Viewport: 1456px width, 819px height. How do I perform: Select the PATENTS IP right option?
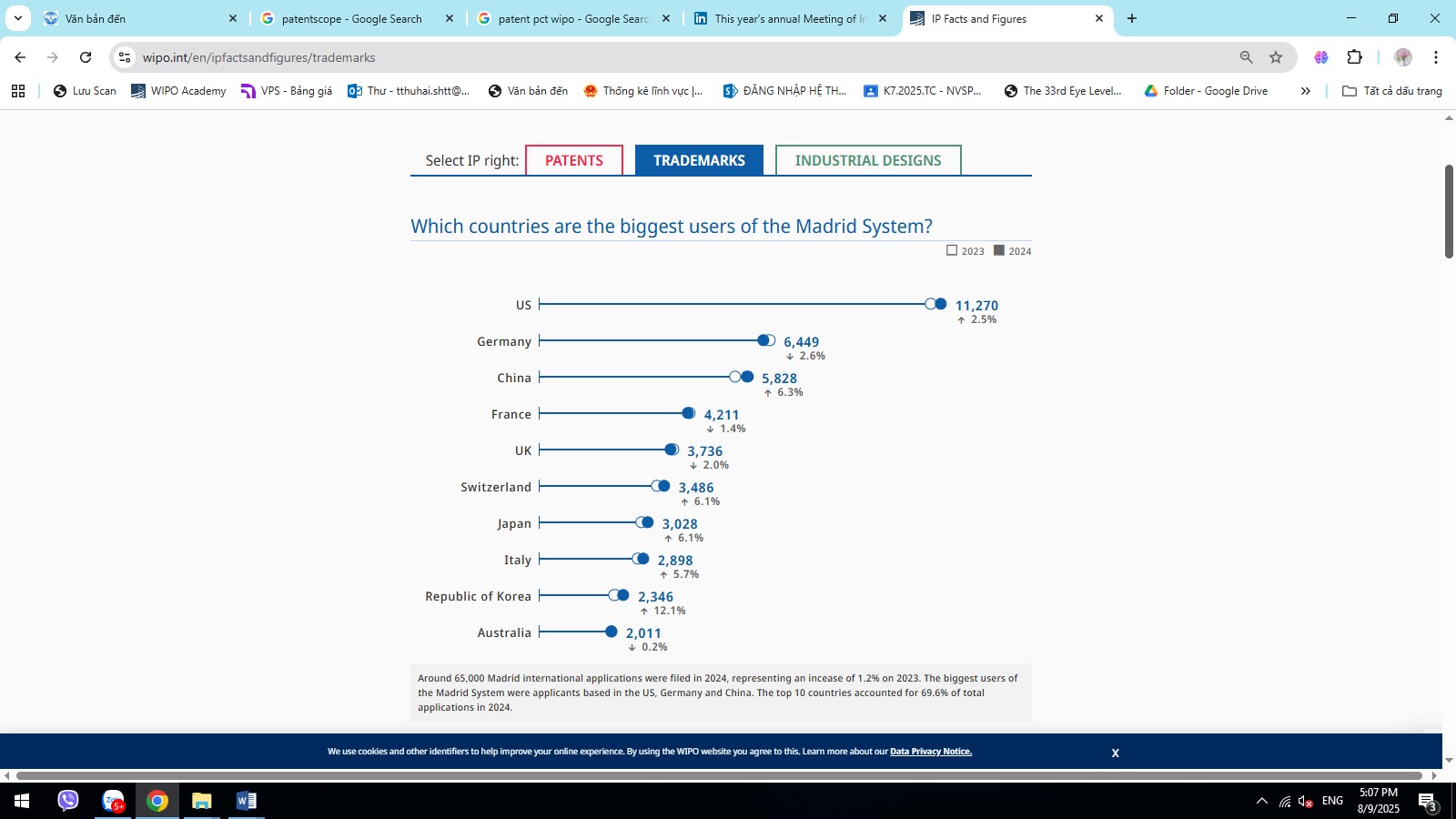[x=573, y=160]
